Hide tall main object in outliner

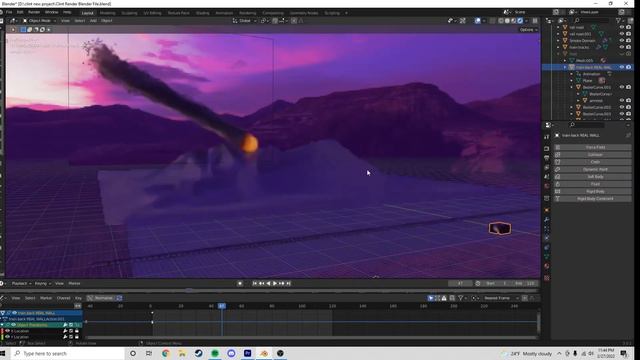point(622,27)
